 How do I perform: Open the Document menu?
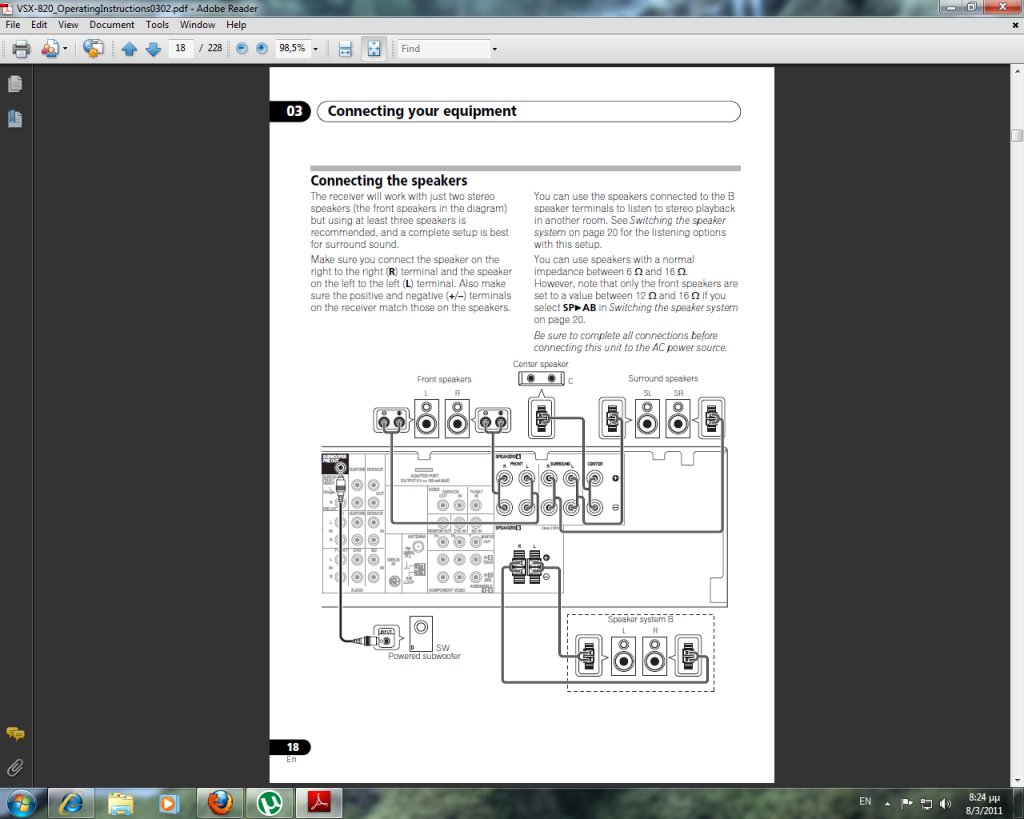click(112, 25)
